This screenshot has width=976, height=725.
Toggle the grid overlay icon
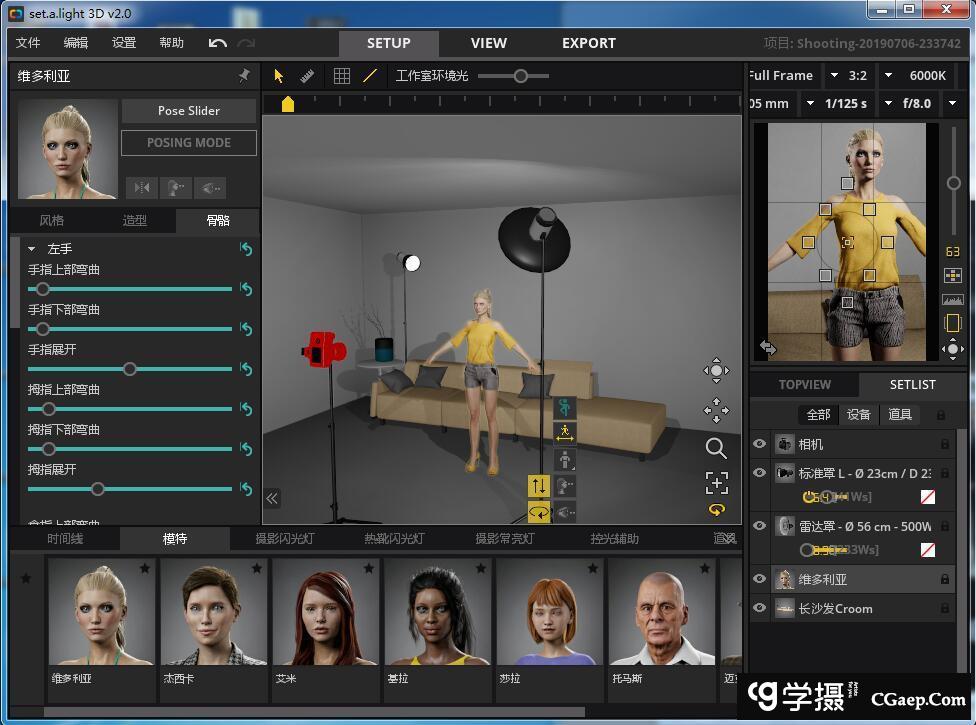(x=342, y=76)
